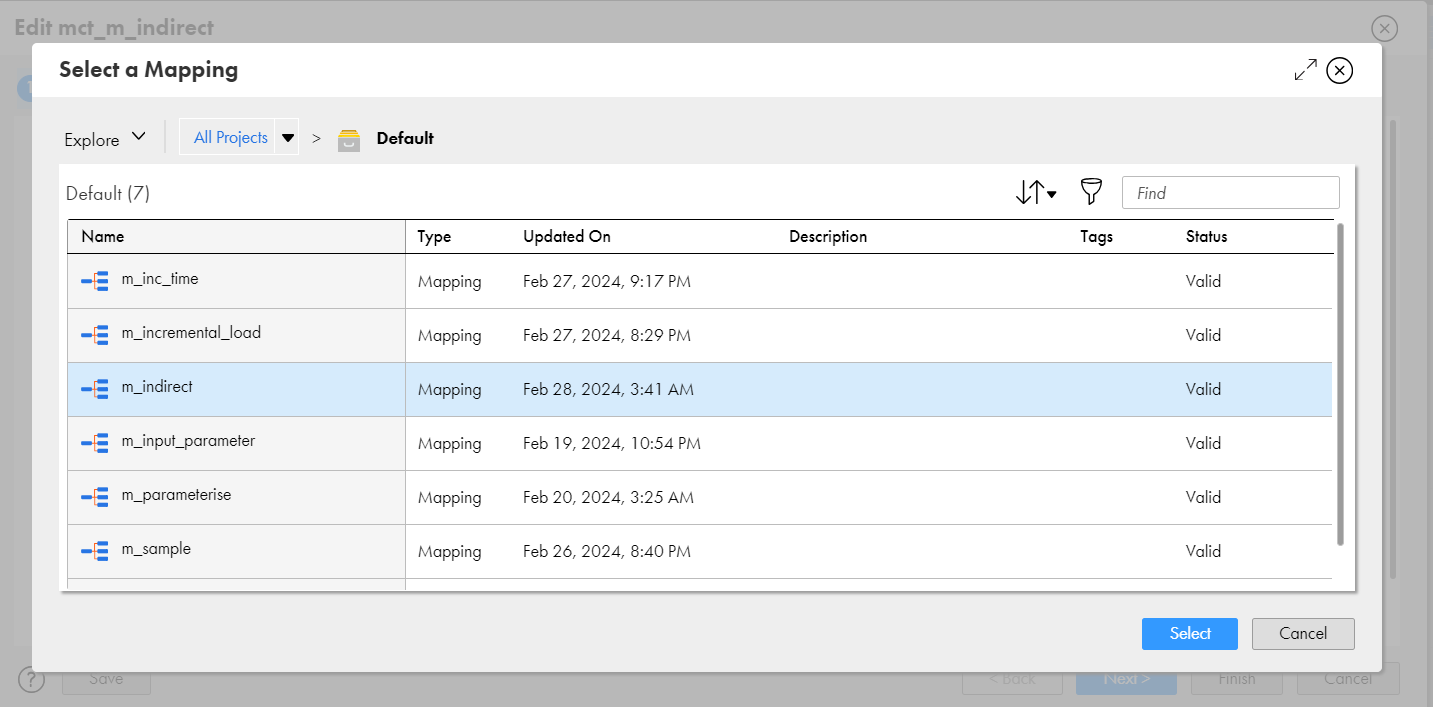Click the Status column header
Image resolution: width=1433 pixels, height=707 pixels.
(x=1207, y=237)
